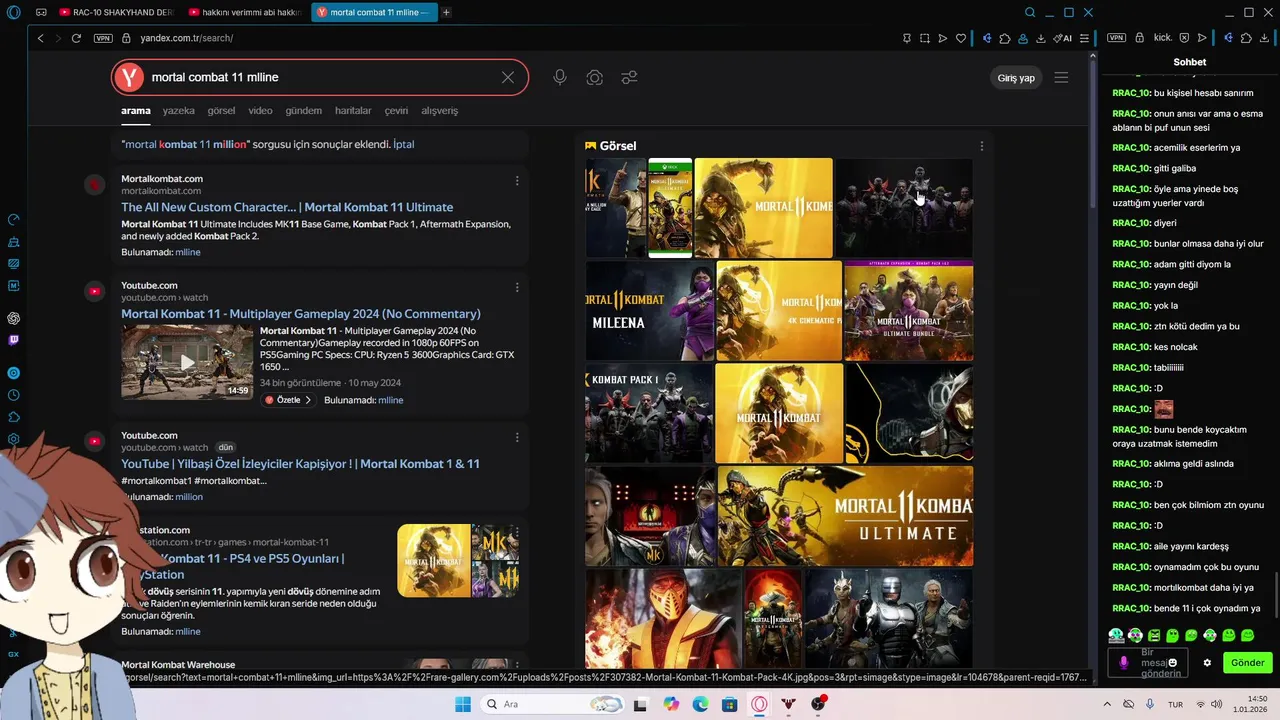Take a snapshot with the capture icon
Screen dimensions: 1280x720
click(925, 38)
